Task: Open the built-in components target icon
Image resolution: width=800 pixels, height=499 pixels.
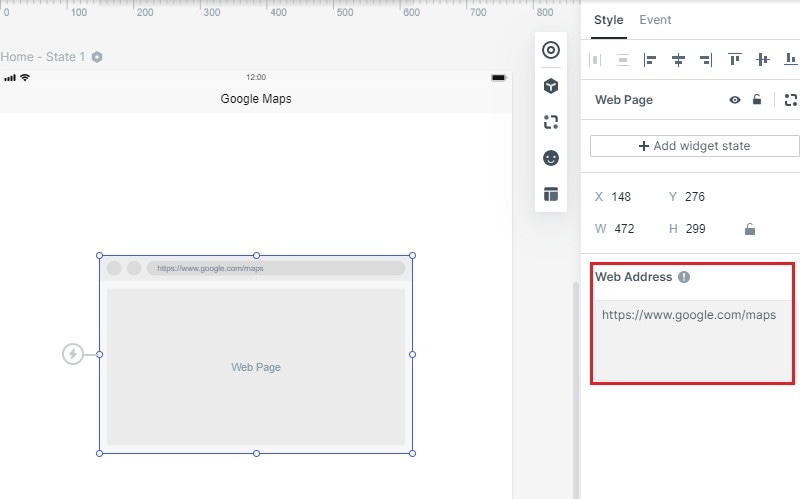Action: (x=551, y=50)
